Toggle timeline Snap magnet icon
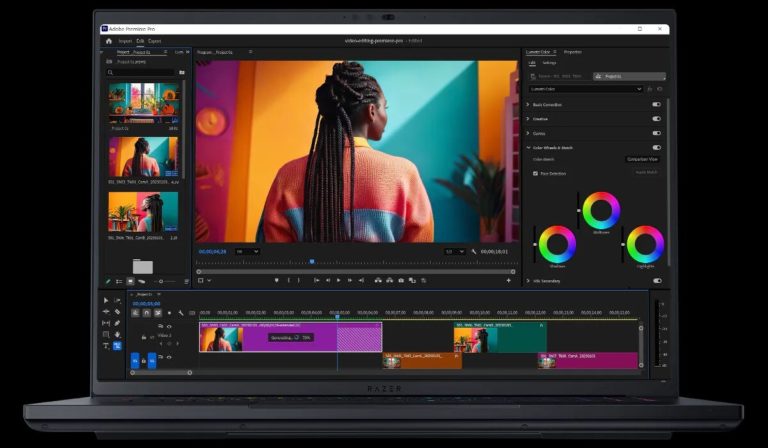768x448 pixels. tap(146, 313)
